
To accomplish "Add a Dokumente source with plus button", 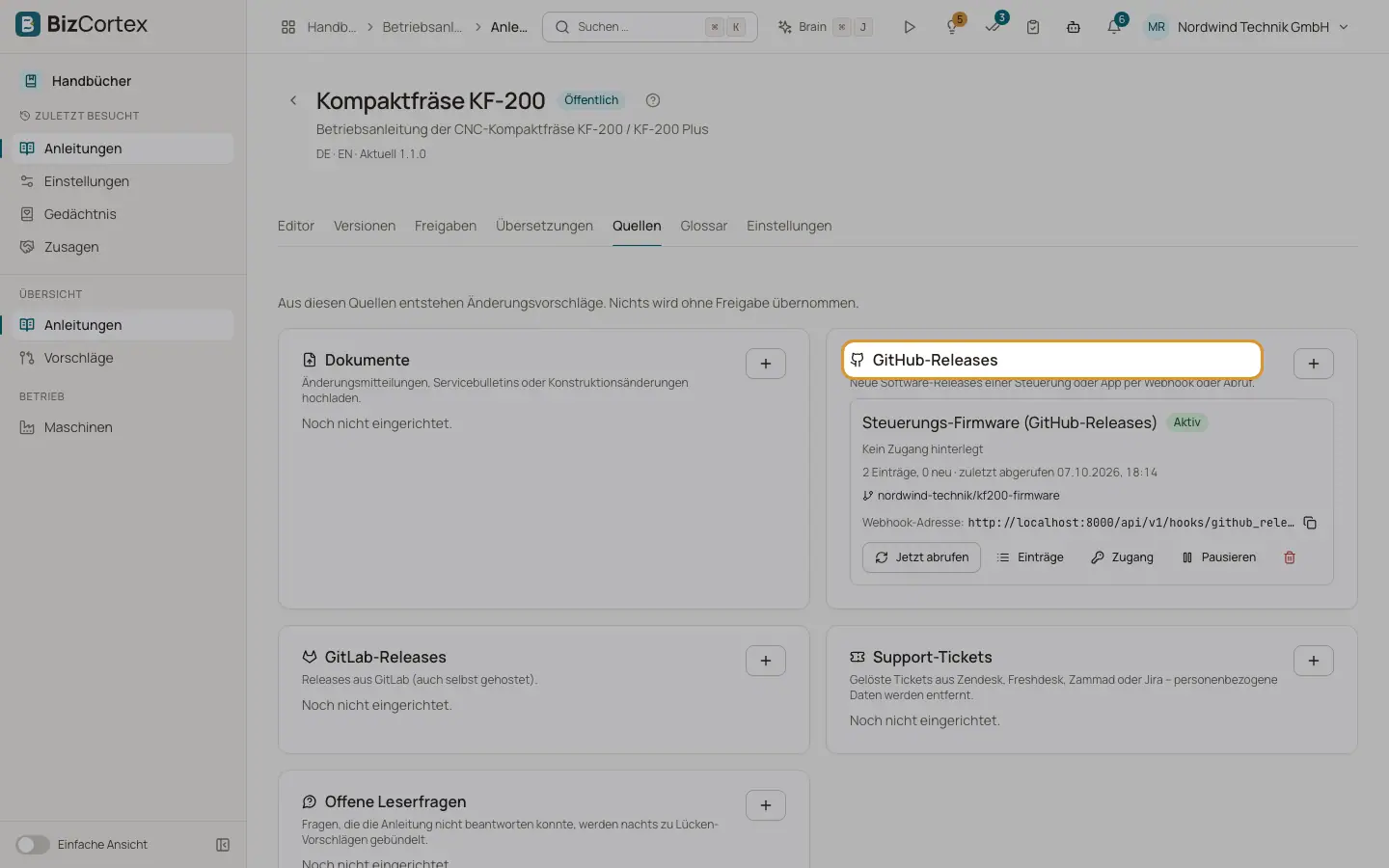I will [766, 364].
